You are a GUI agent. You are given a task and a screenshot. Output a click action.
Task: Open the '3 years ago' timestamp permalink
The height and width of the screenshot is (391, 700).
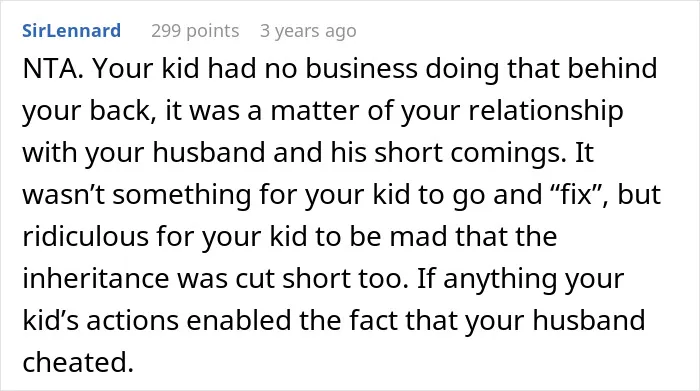coord(308,31)
